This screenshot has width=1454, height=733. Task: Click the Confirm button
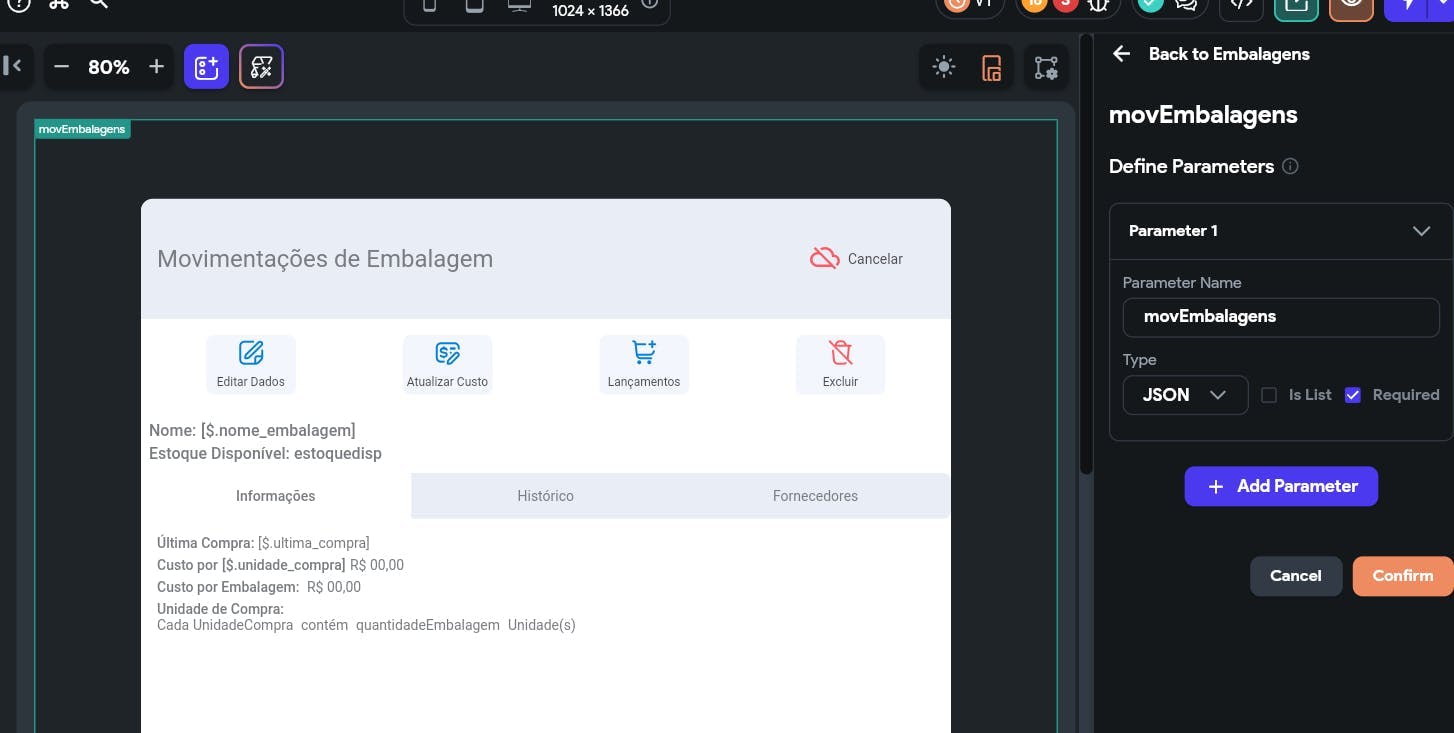pyautogui.click(x=1403, y=576)
